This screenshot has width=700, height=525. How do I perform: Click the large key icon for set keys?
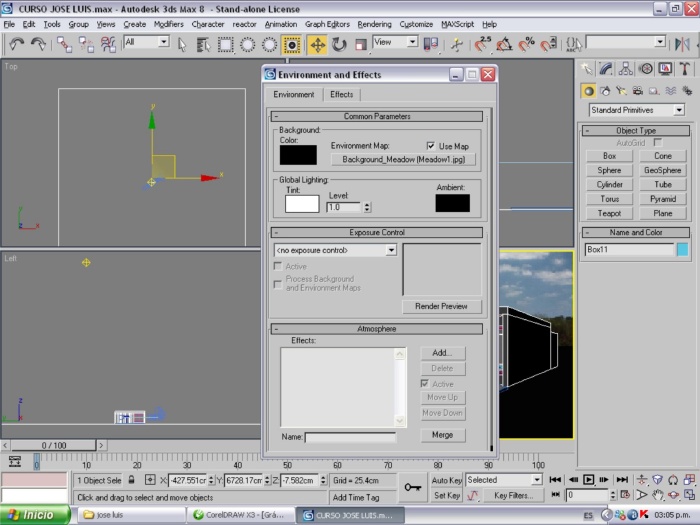[412, 487]
